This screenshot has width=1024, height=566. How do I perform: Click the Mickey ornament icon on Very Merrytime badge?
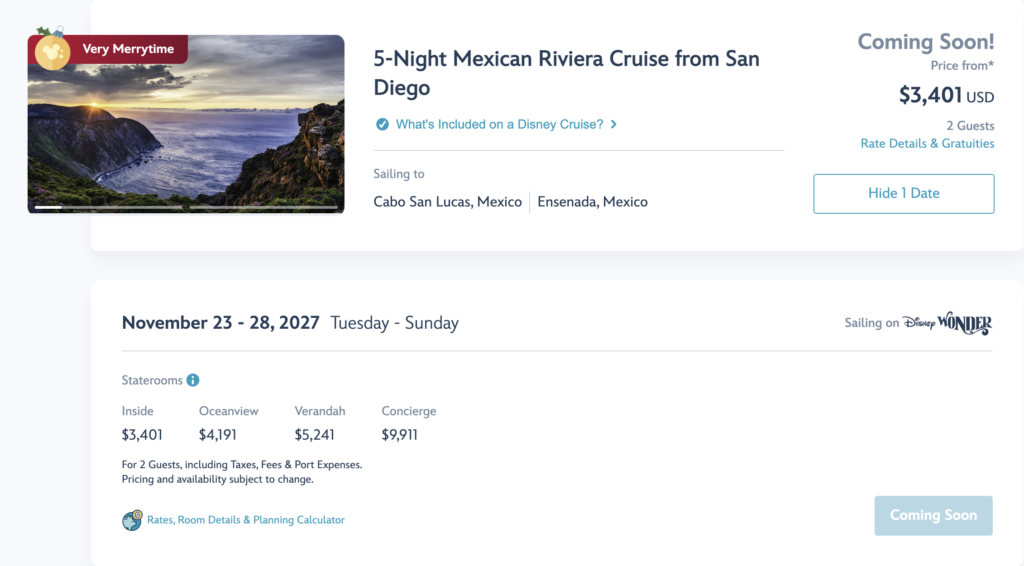[x=52, y=51]
